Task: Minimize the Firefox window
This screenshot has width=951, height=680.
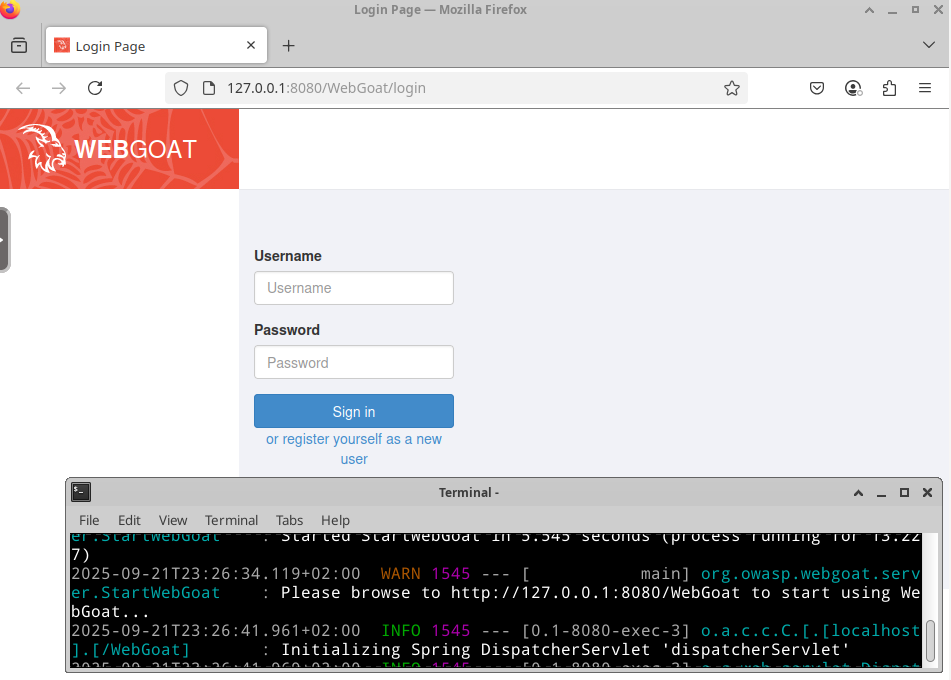Action: [x=892, y=10]
